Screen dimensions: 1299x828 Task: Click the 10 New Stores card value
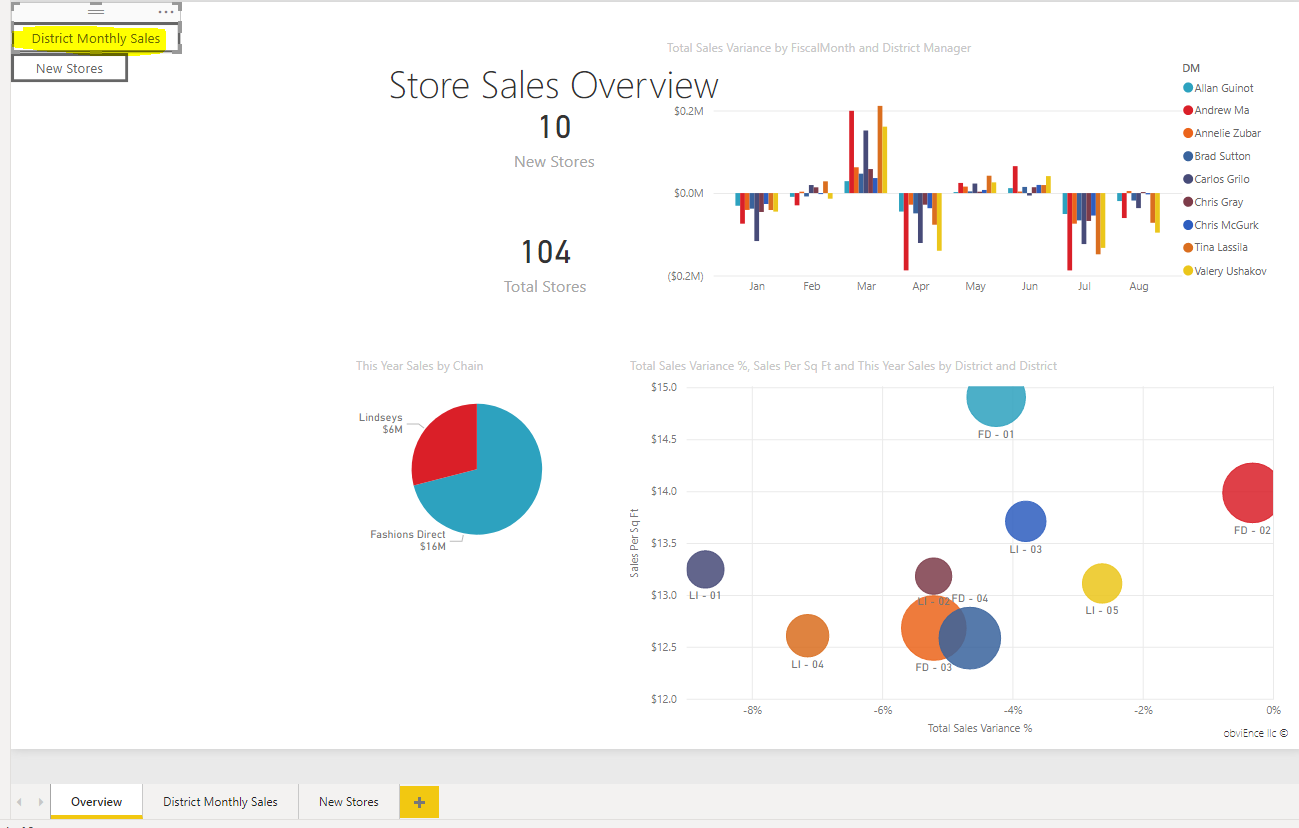click(x=555, y=127)
